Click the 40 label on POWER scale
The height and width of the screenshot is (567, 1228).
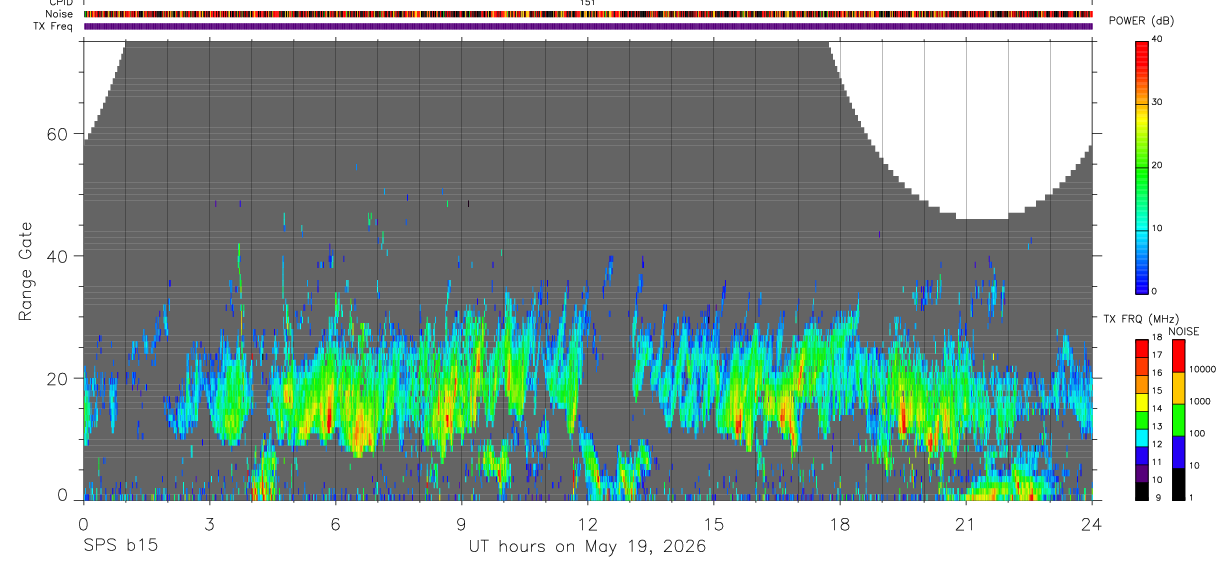point(1157,40)
